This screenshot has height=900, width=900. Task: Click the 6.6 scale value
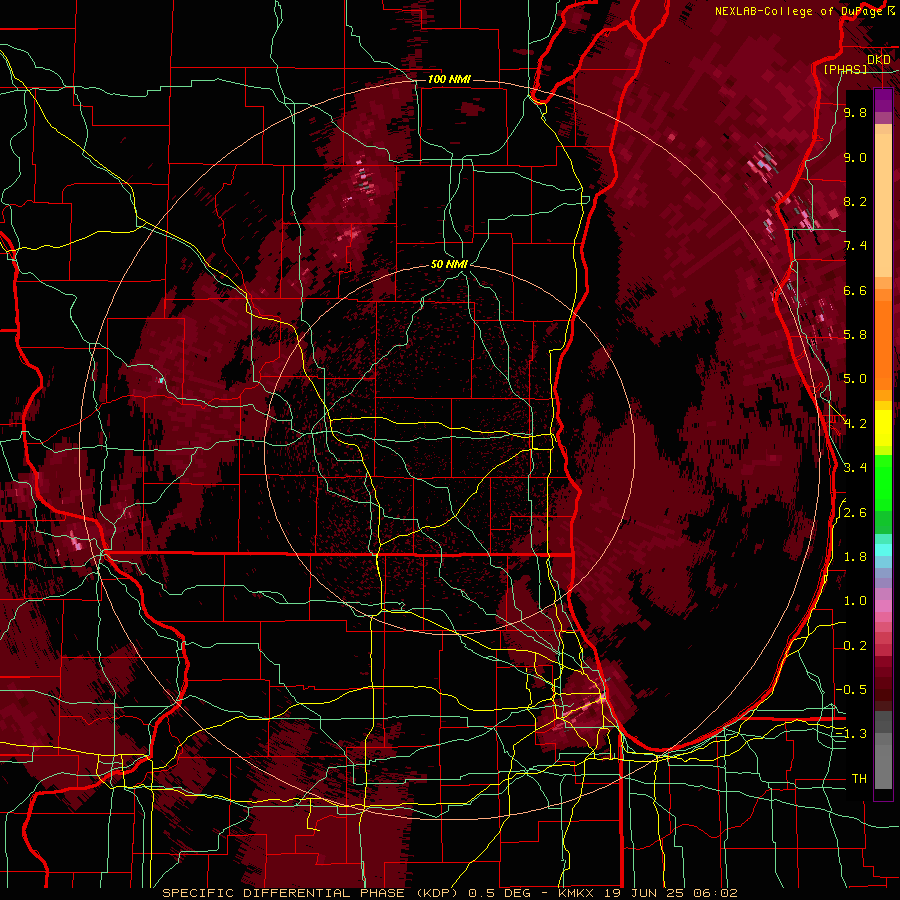tap(855, 290)
